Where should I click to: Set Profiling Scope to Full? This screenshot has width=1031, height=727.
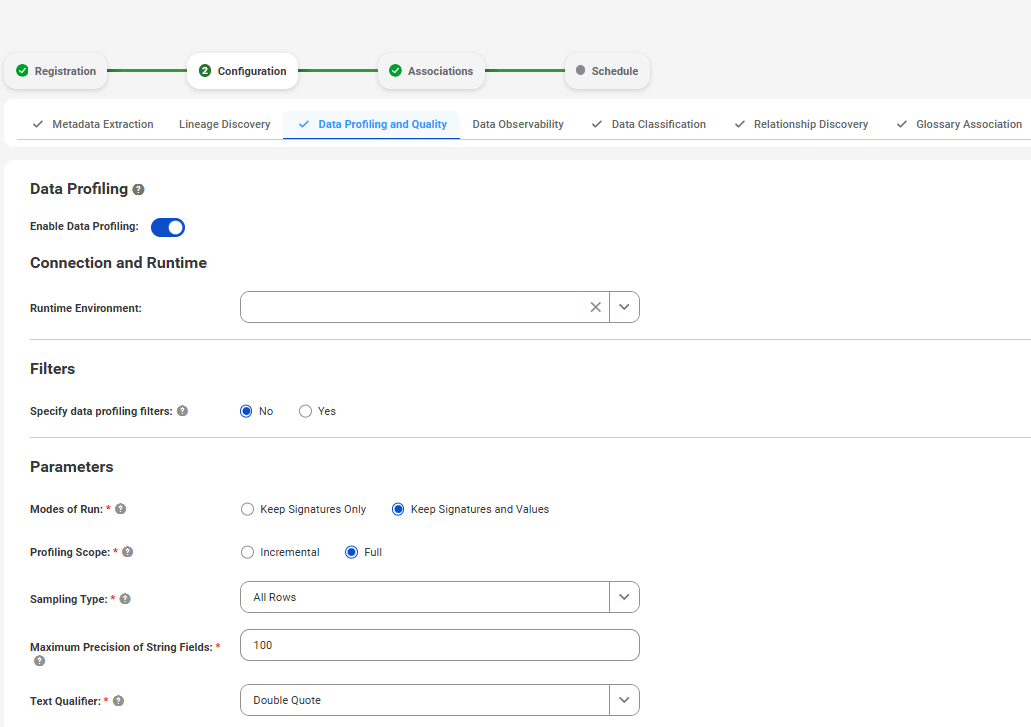click(351, 552)
